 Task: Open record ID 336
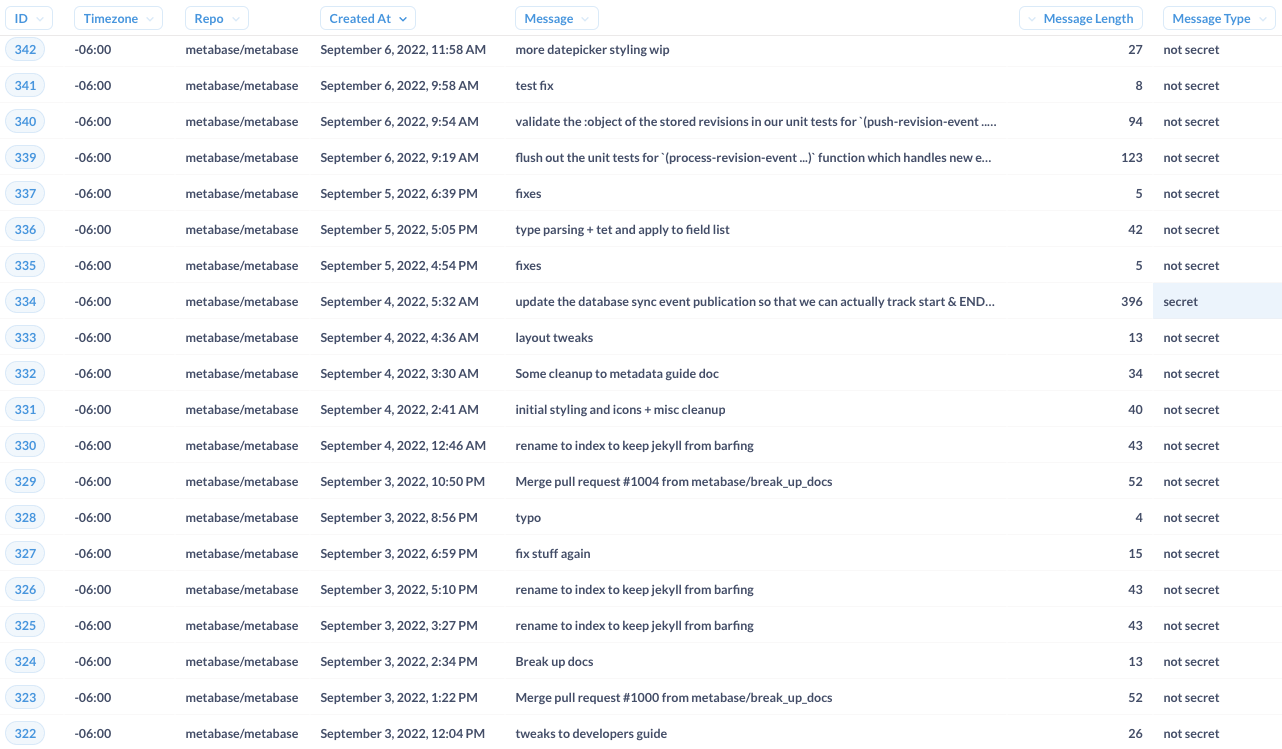[25, 230]
